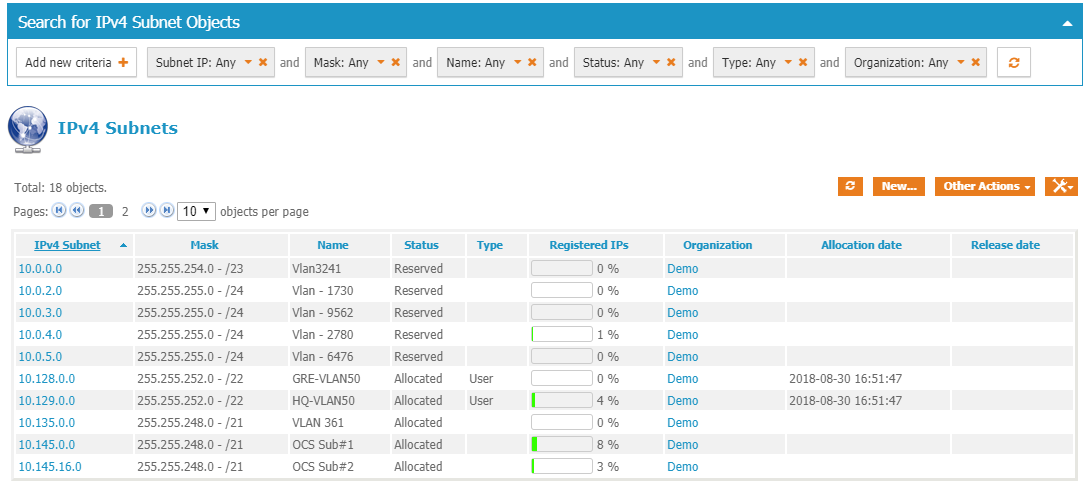Screen dimensions: 1086x488
Task: Reset search criteria with the refresh icon
Action: tap(1013, 62)
